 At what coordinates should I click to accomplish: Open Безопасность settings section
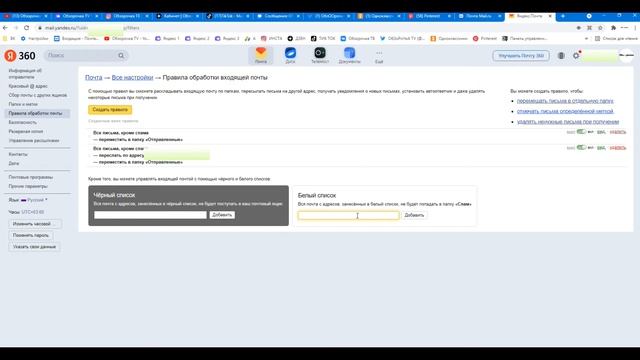(22, 122)
